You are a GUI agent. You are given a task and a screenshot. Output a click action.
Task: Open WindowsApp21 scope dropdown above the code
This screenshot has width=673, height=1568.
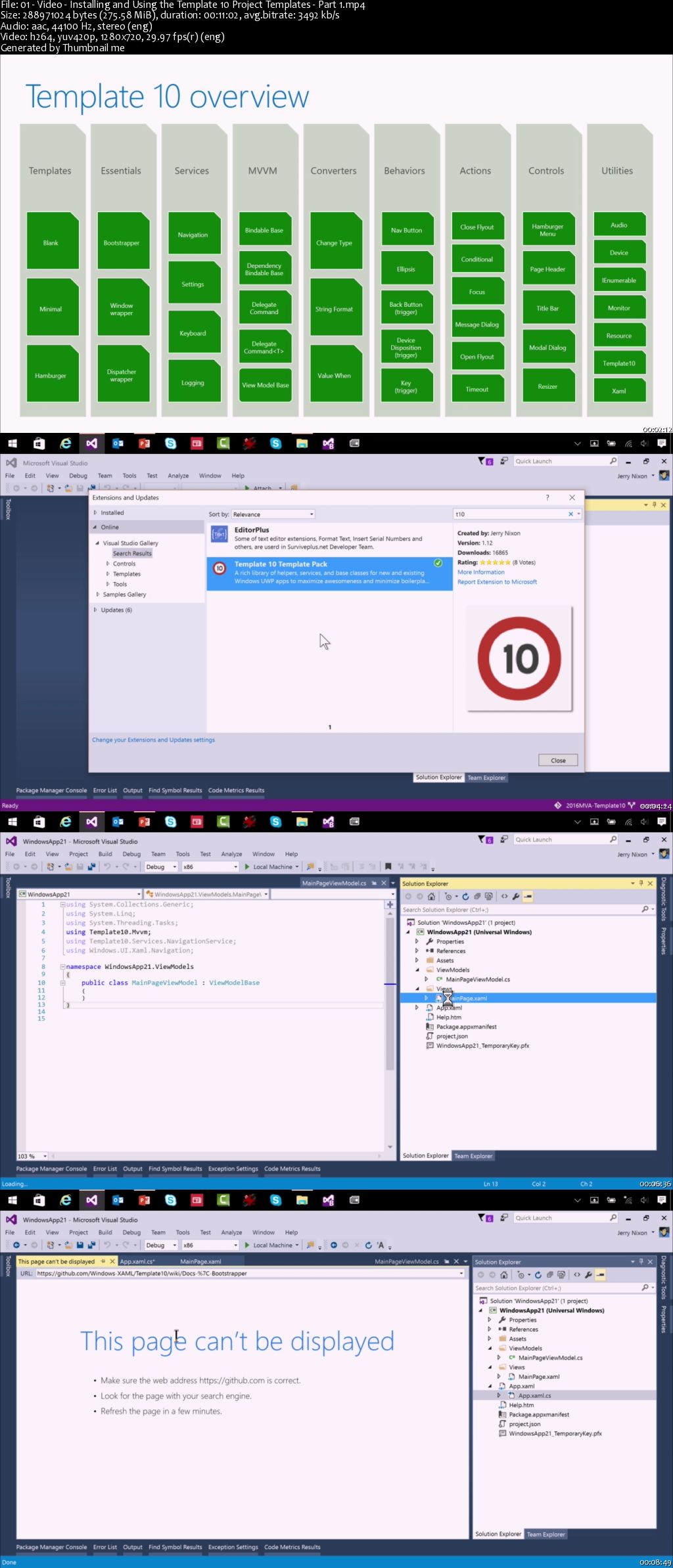coord(79,894)
